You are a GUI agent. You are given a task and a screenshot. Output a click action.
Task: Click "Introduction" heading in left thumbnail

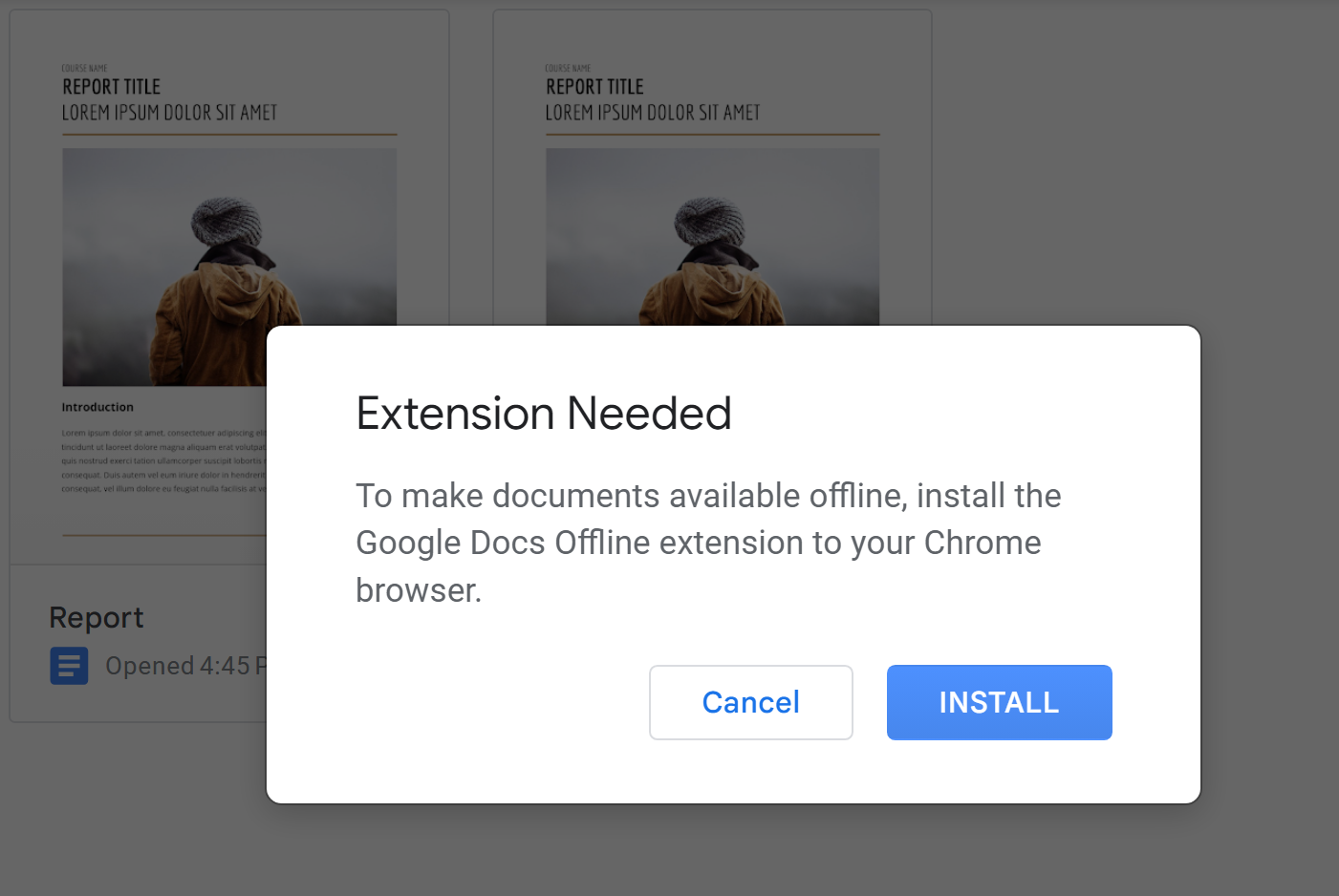(x=97, y=407)
